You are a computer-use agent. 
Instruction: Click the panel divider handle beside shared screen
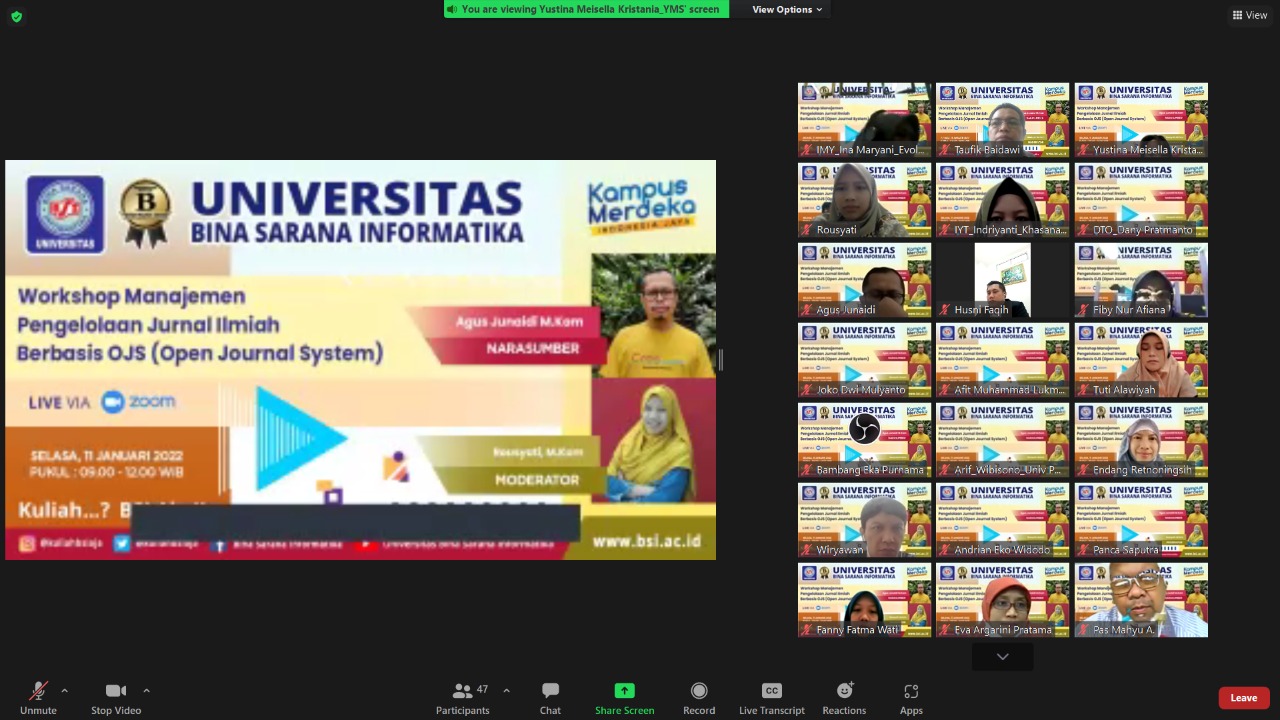[x=720, y=360]
